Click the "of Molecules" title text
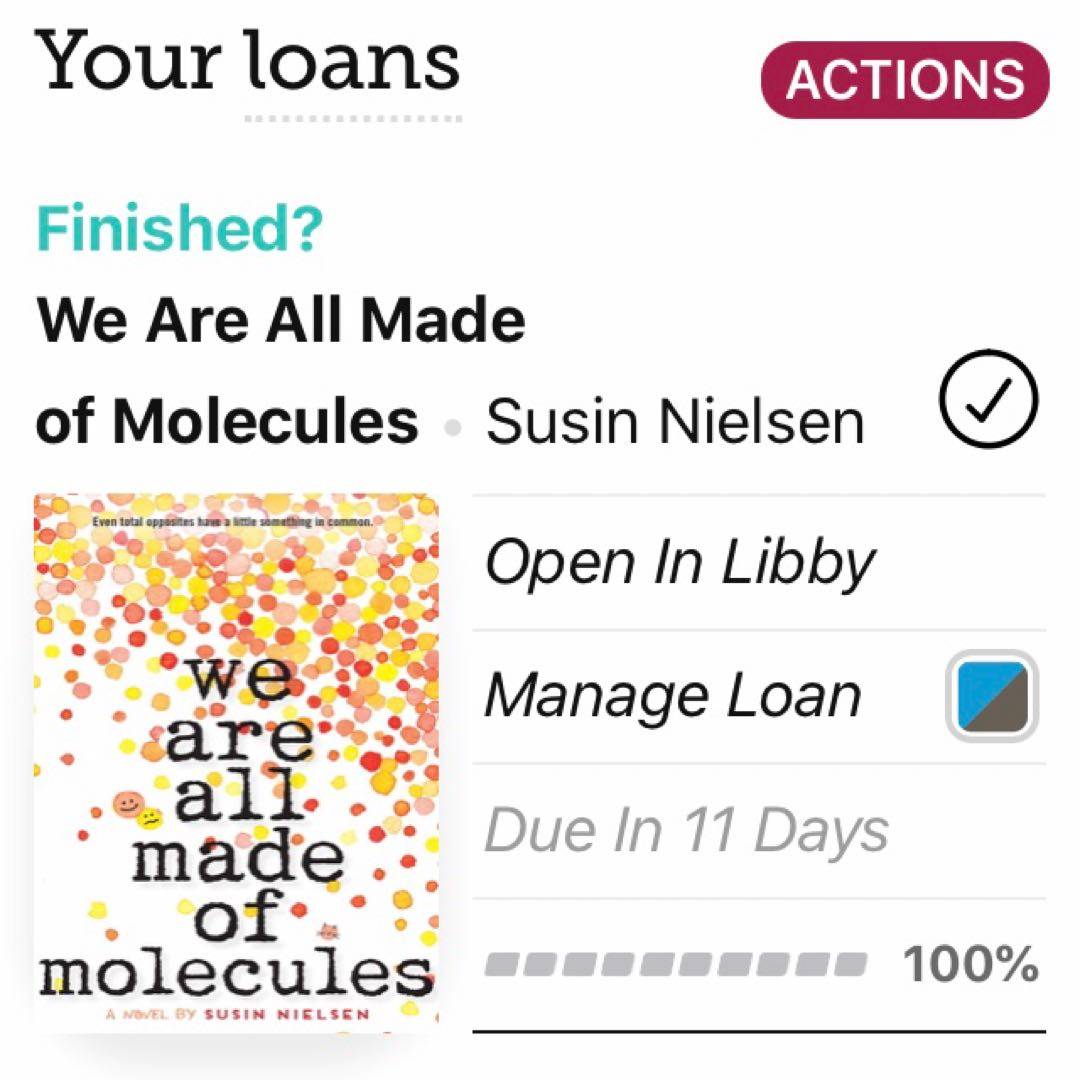This screenshot has width=1080, height=1080. [227, 421]
